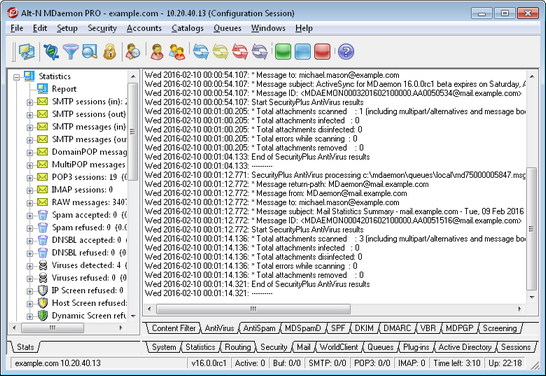The image size is (546, 376).
Task: Click the log pane vertical scrollbar down arrow
Action: (x=532, y=297)
